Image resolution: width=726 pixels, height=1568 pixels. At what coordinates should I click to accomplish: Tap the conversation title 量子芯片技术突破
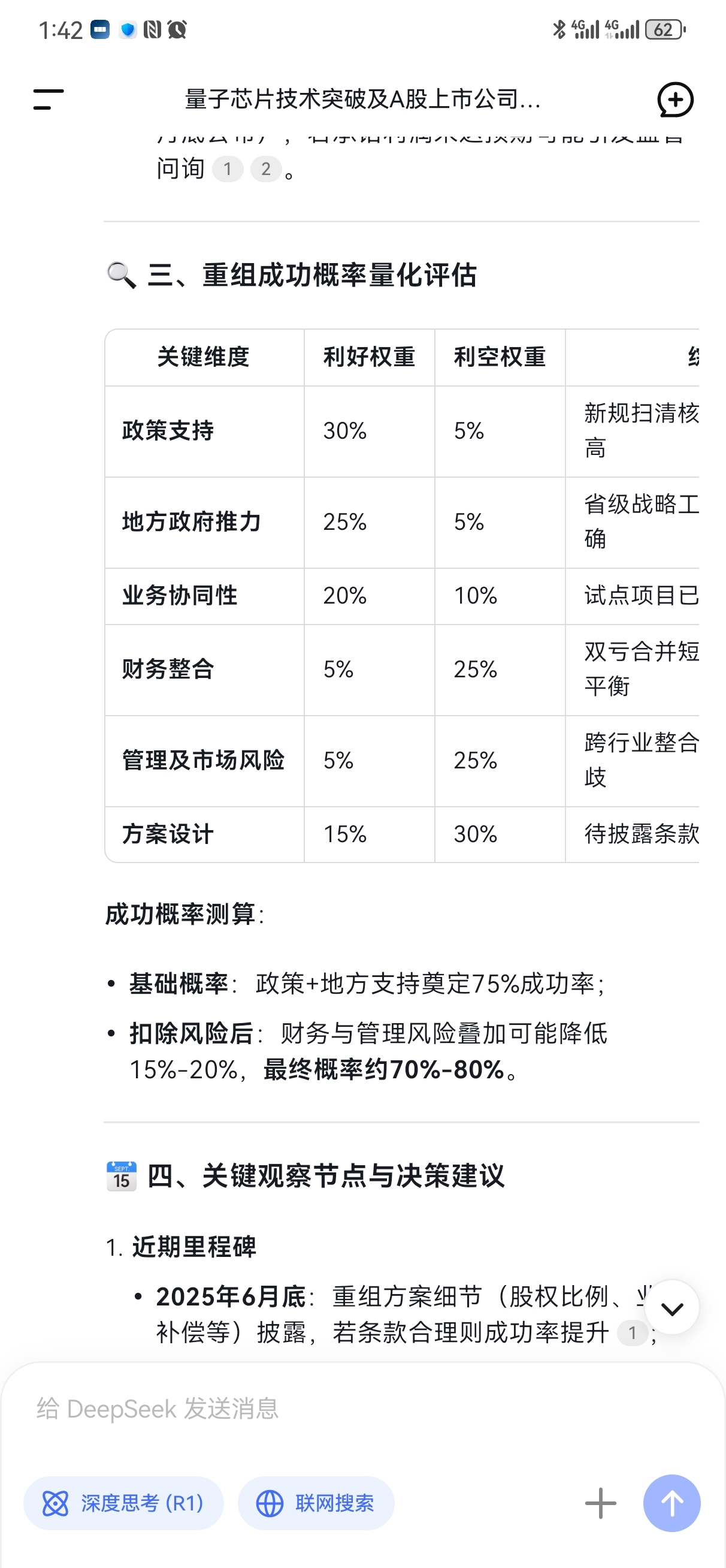click(x=362, y=99)
